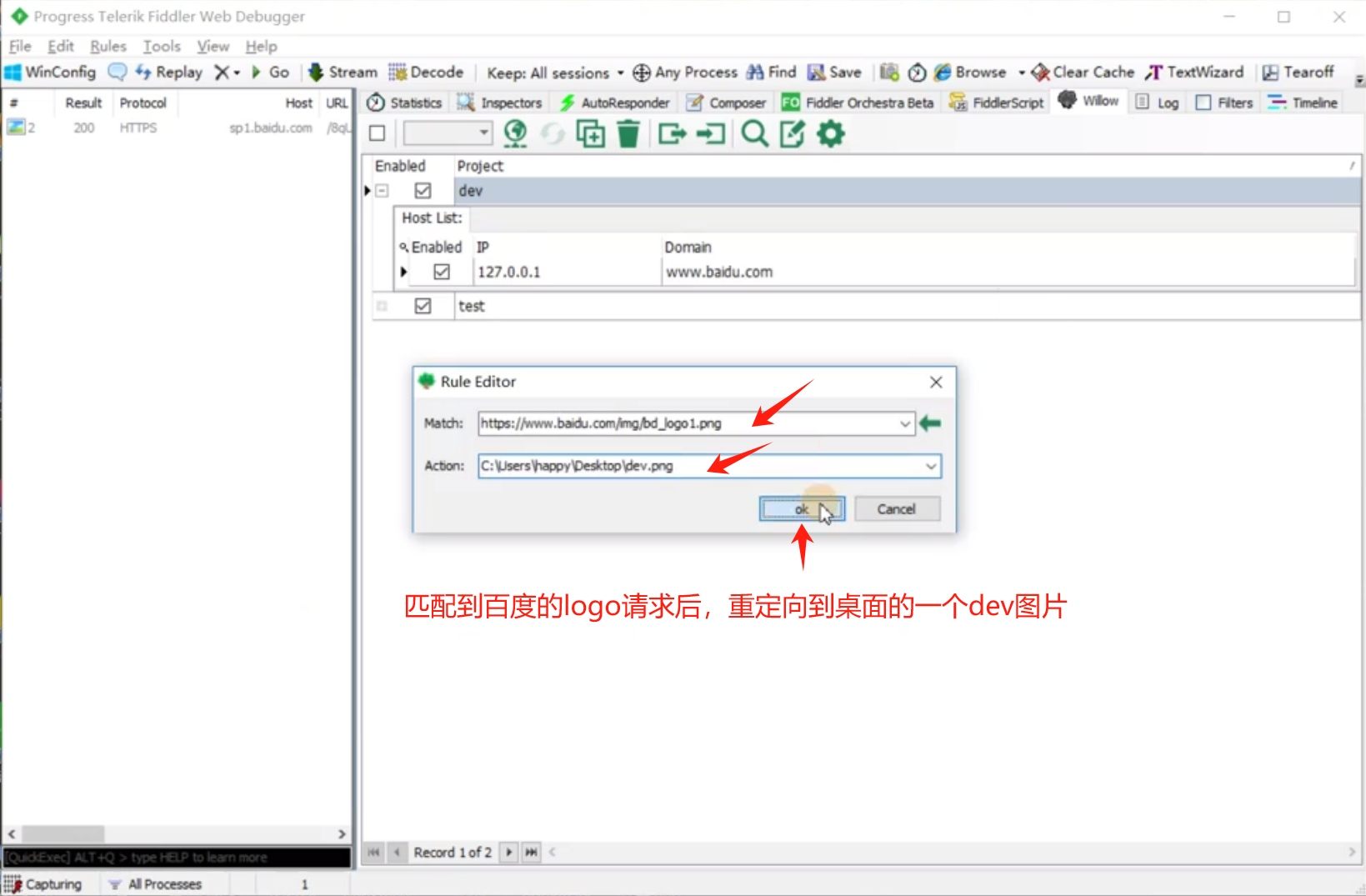Expand the Action field dropdown arrow

(x=931, y=466)
